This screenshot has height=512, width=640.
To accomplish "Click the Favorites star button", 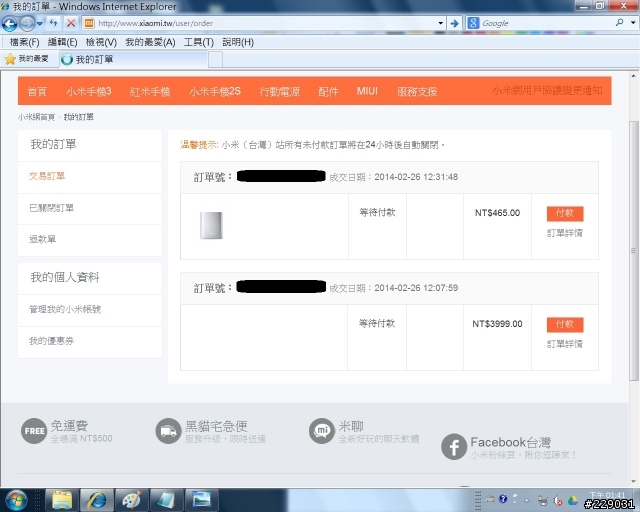I will coord(27,59).
